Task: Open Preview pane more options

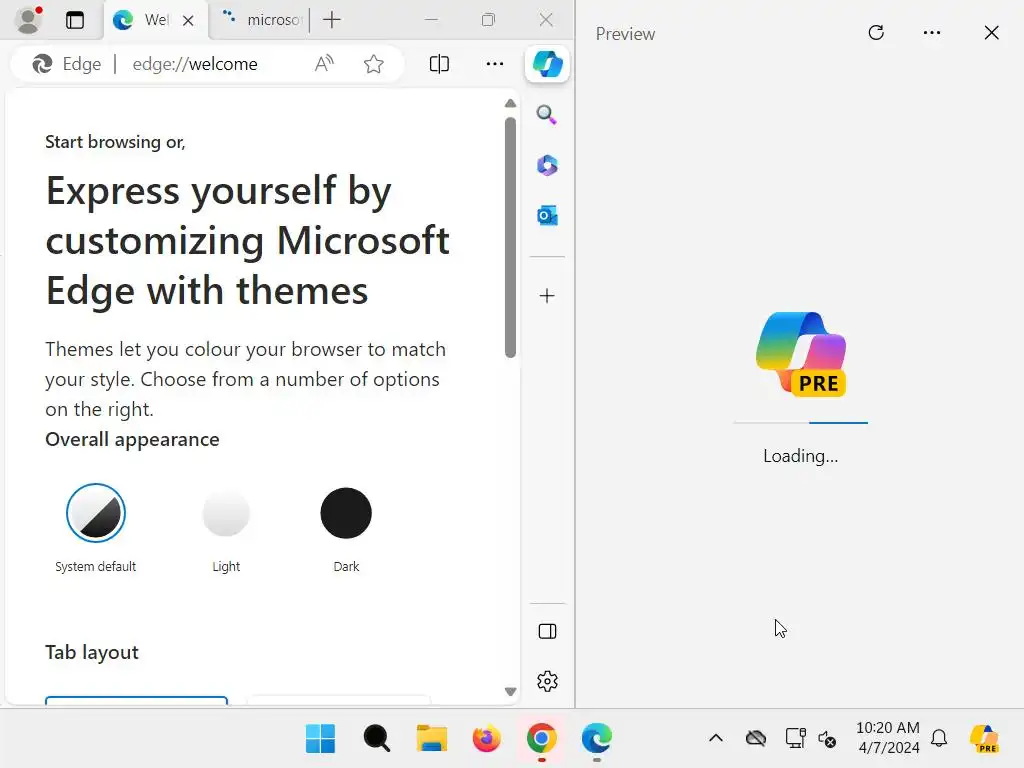Action: click(932, 33)
